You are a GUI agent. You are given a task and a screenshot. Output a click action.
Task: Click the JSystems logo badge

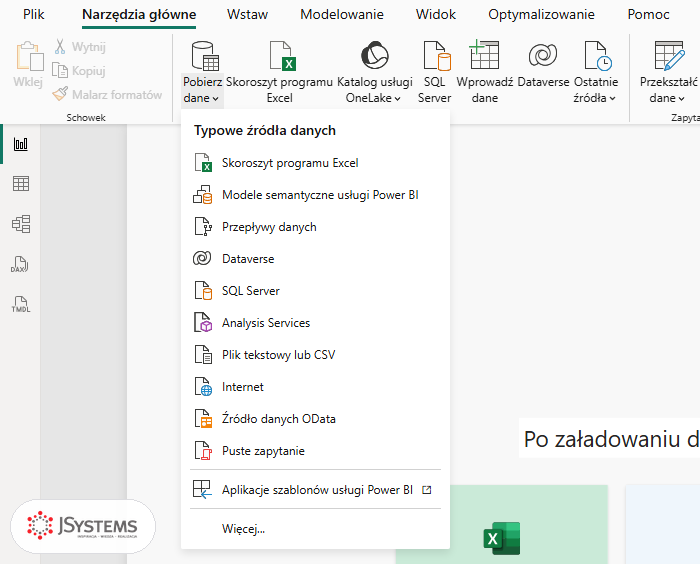[x=83, y=526]
